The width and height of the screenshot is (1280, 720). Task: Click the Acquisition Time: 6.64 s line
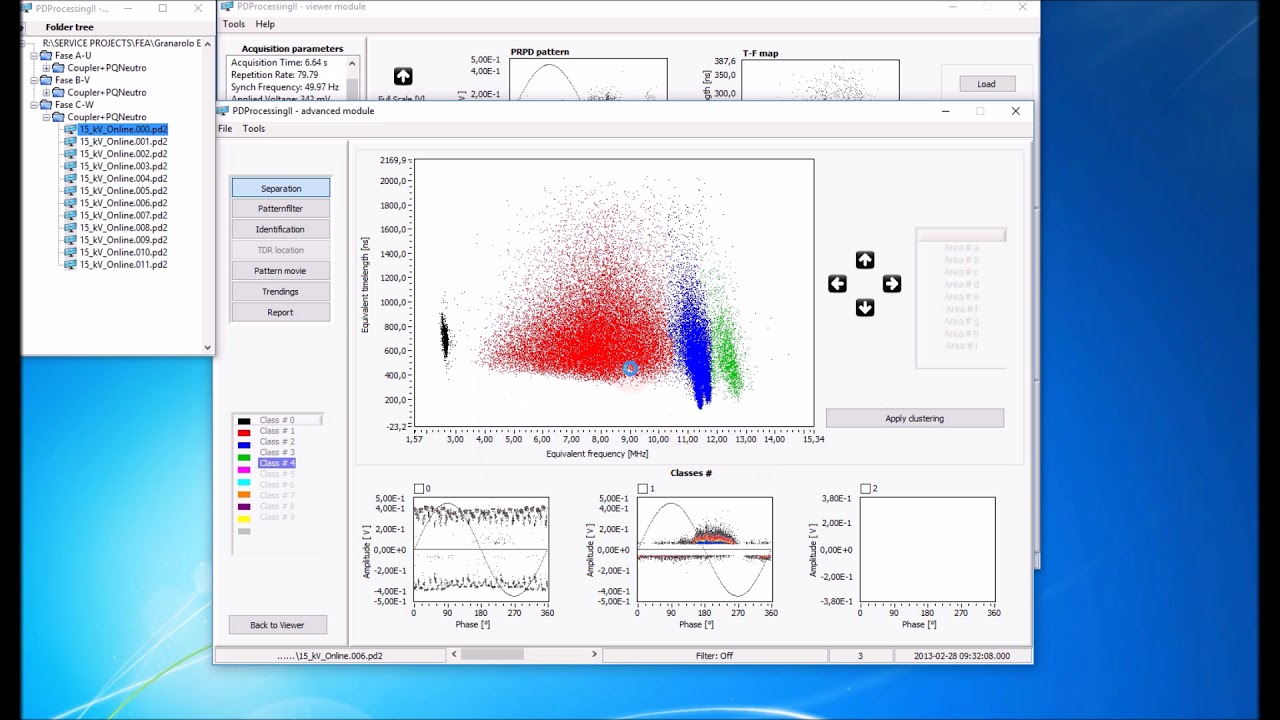pyautogui.click(x=279, y=63)
